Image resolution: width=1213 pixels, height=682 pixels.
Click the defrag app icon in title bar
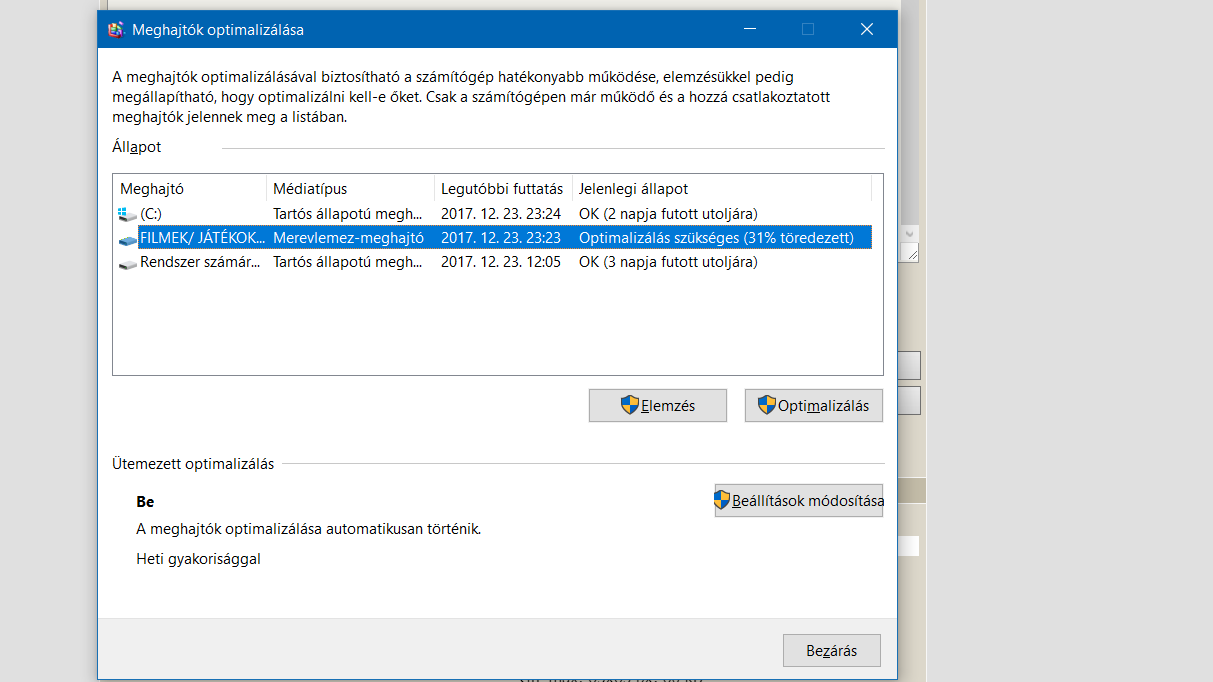coord(116,30)
